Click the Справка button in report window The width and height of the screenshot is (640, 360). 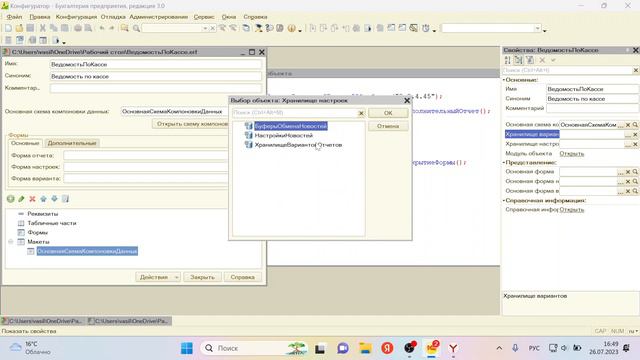(242, 277)
